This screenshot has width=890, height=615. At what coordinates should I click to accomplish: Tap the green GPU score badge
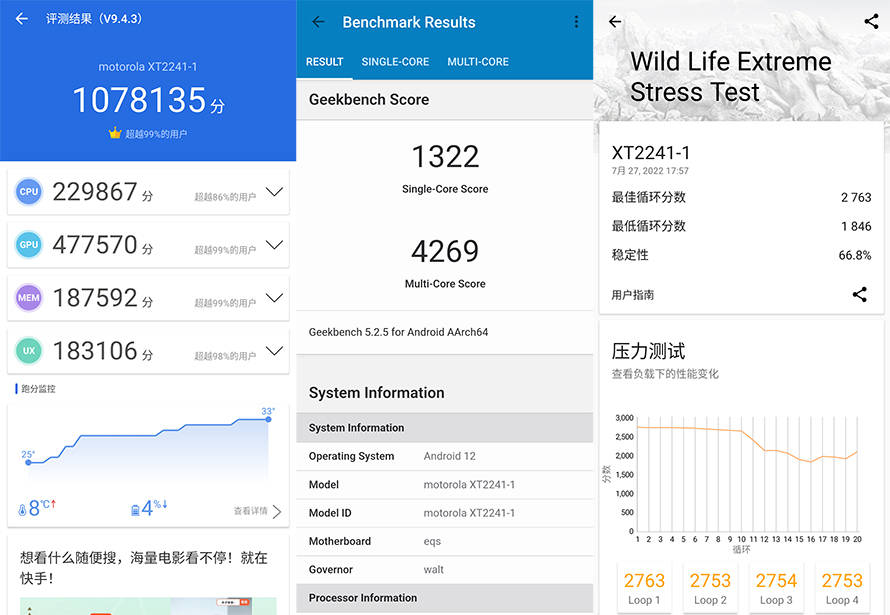(x=29, y=245)
